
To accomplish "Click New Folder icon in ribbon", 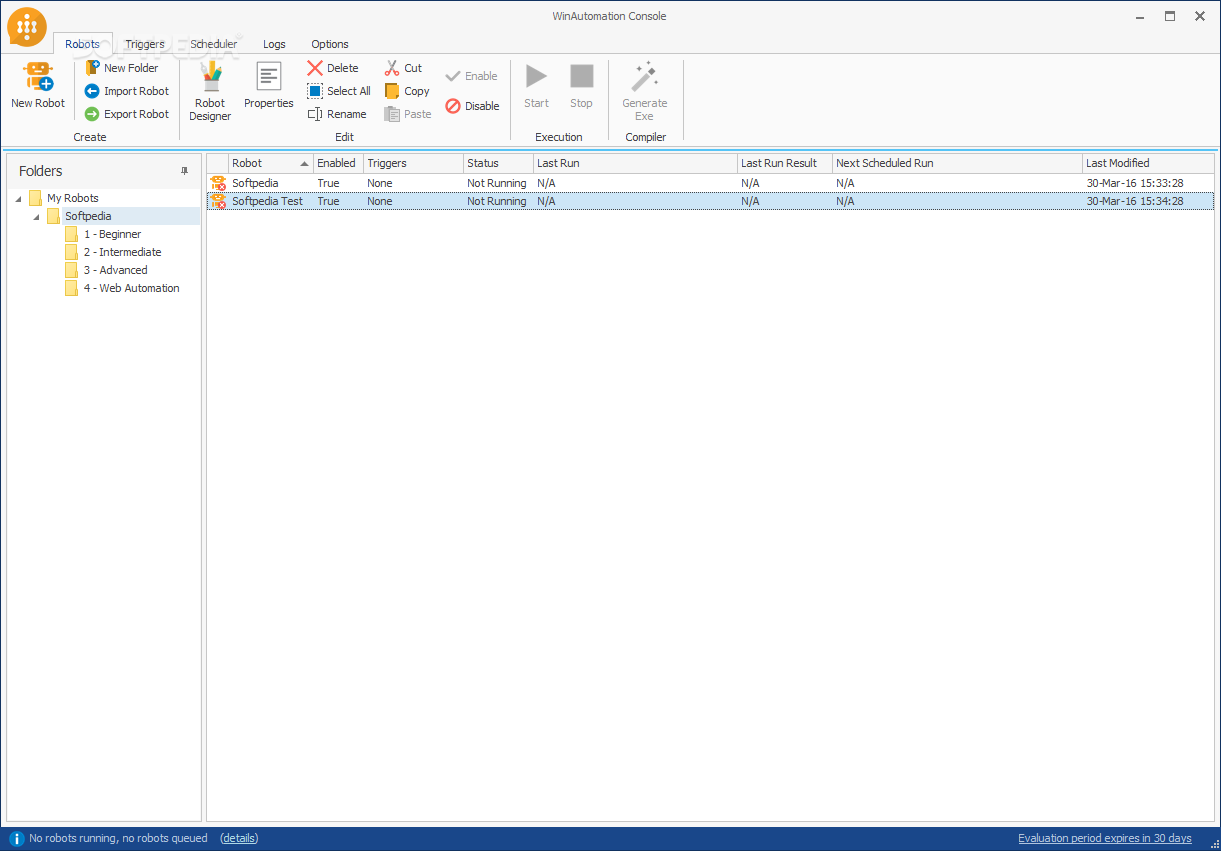I will [93, 68].
